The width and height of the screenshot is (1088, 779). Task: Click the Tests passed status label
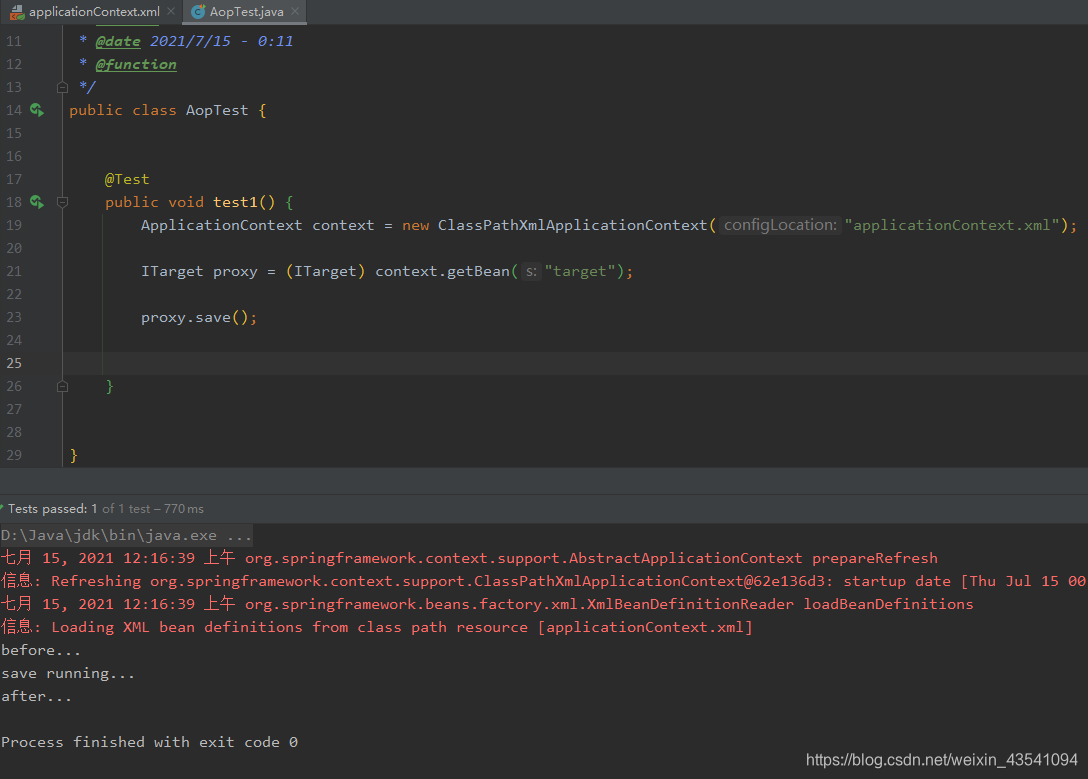pos(106,508)
